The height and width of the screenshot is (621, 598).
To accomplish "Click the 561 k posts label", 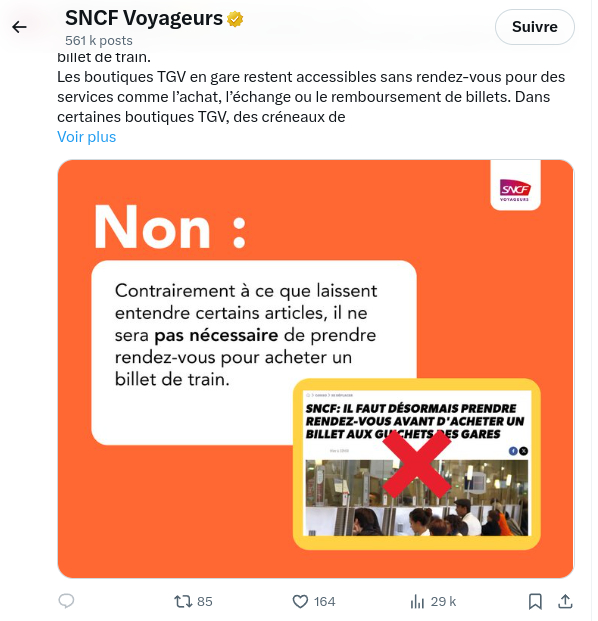I will click(99, 40).
